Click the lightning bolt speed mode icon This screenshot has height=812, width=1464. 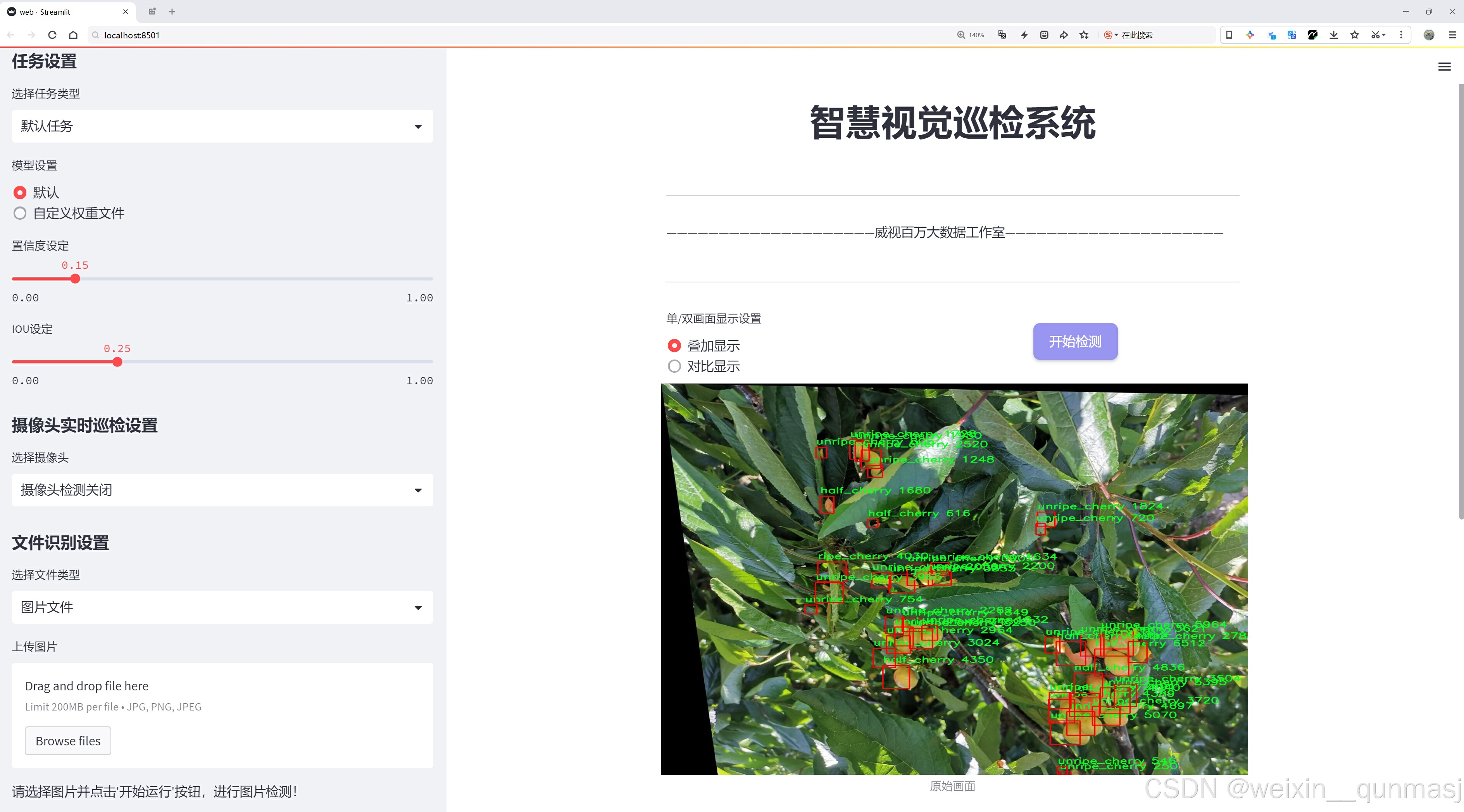click(x=1024, y=35)
